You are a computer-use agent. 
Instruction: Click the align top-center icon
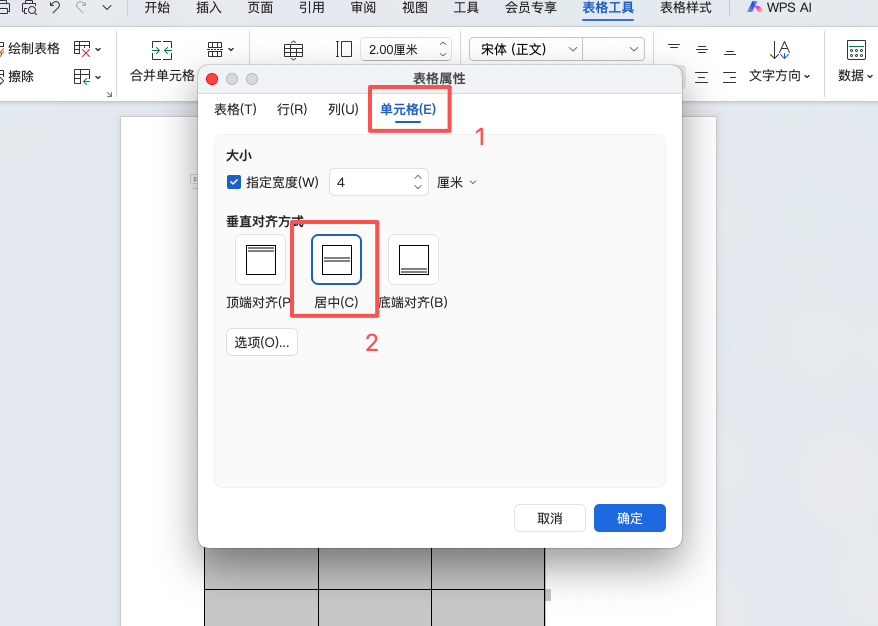pyautogui.click(x=702, y=49)
